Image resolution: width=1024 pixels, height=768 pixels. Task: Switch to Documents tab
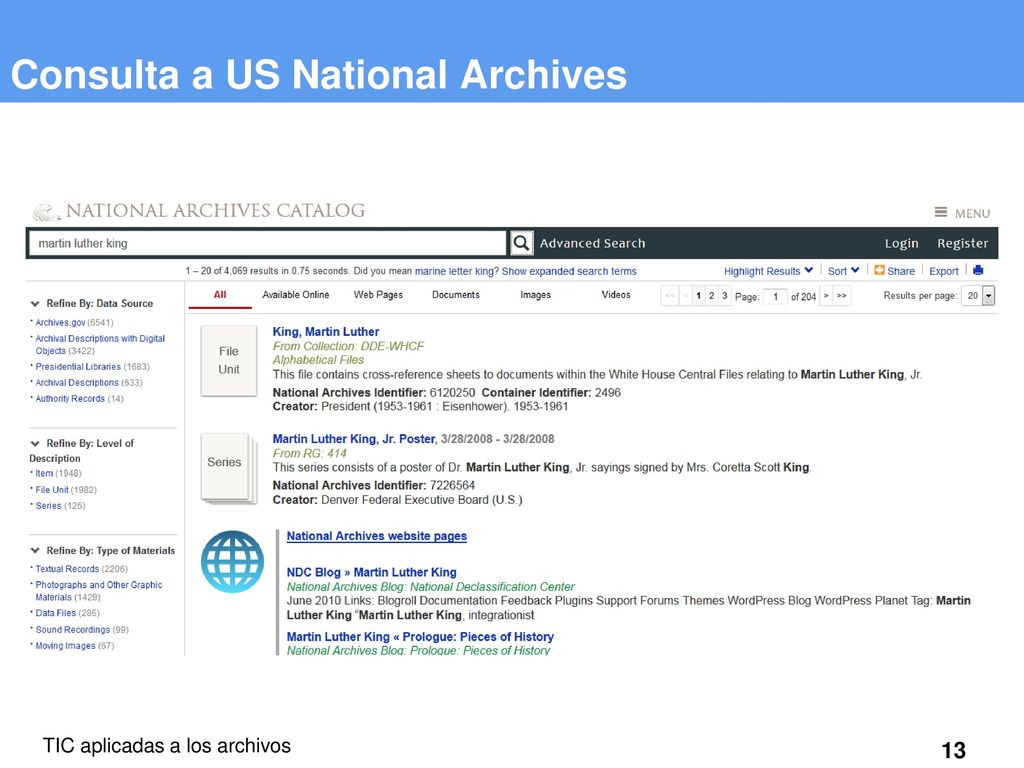tap(456, 295)
